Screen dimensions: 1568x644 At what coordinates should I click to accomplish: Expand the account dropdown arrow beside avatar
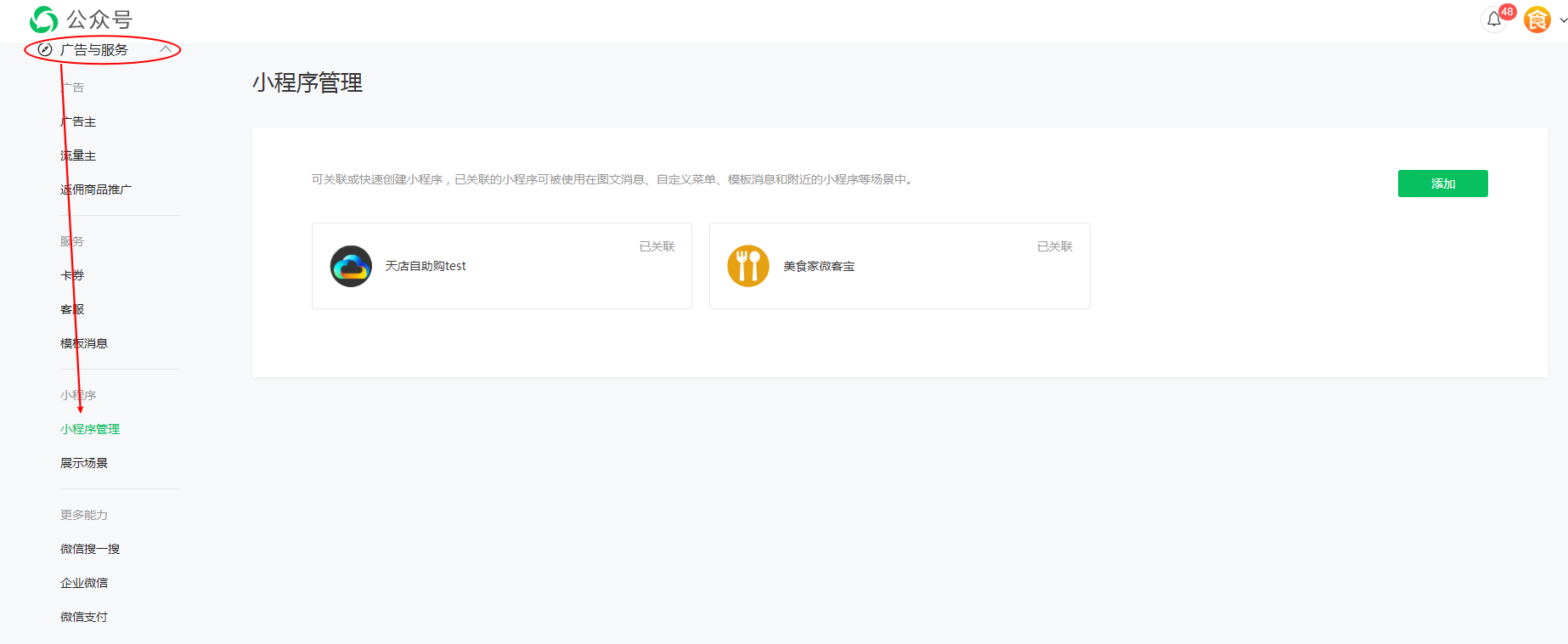point(1563,20)
